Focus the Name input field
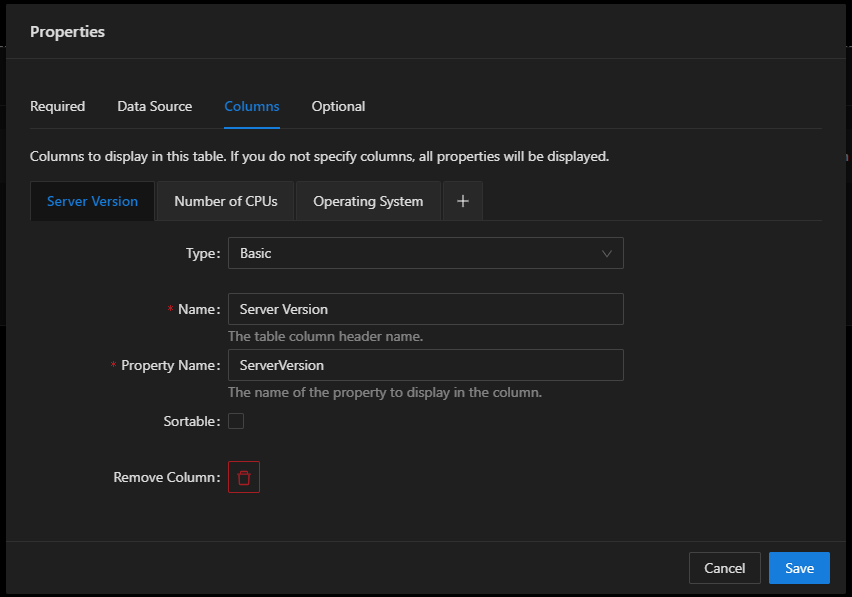Image resolution: width=852 pixels, height=597 pixels. tap(425, 309)
